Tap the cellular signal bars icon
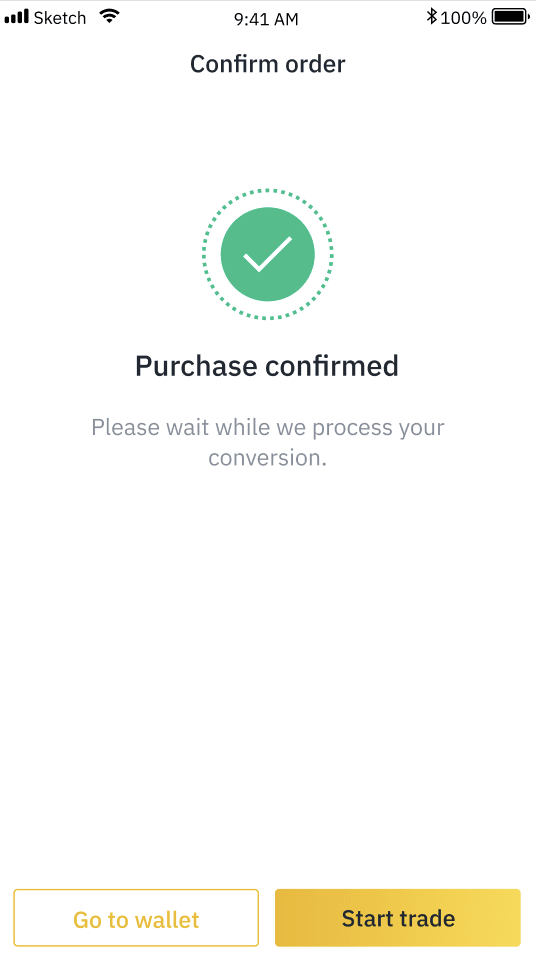Image resolution: width=536 pixels, height=958 pixels. 17,17
